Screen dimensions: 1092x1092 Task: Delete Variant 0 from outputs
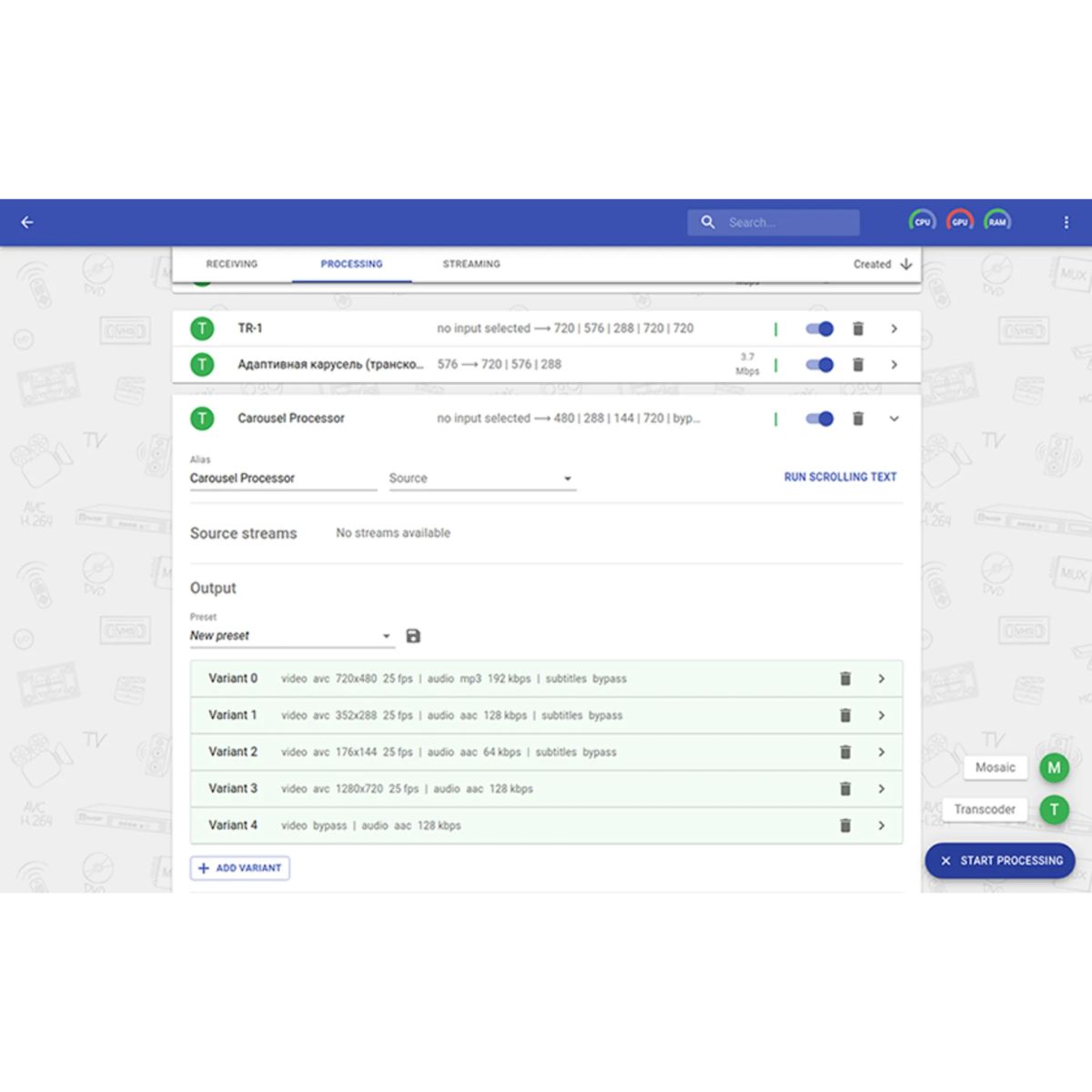[x=845, y=679]
